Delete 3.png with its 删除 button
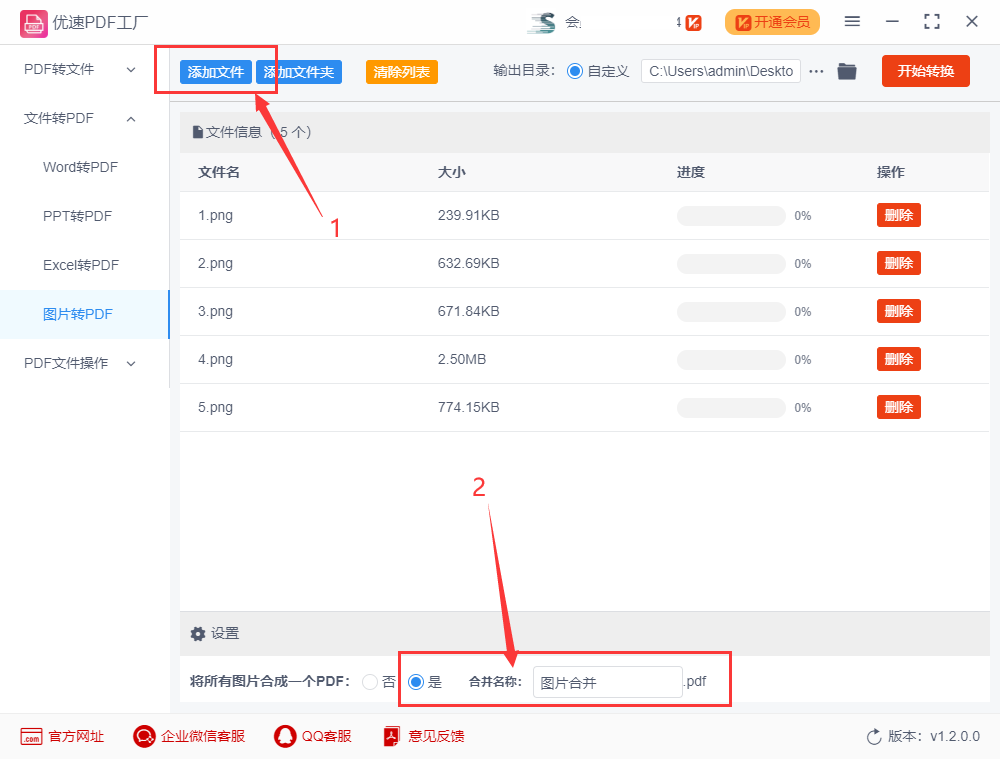1000x760 pixels. tap(899, 311)
